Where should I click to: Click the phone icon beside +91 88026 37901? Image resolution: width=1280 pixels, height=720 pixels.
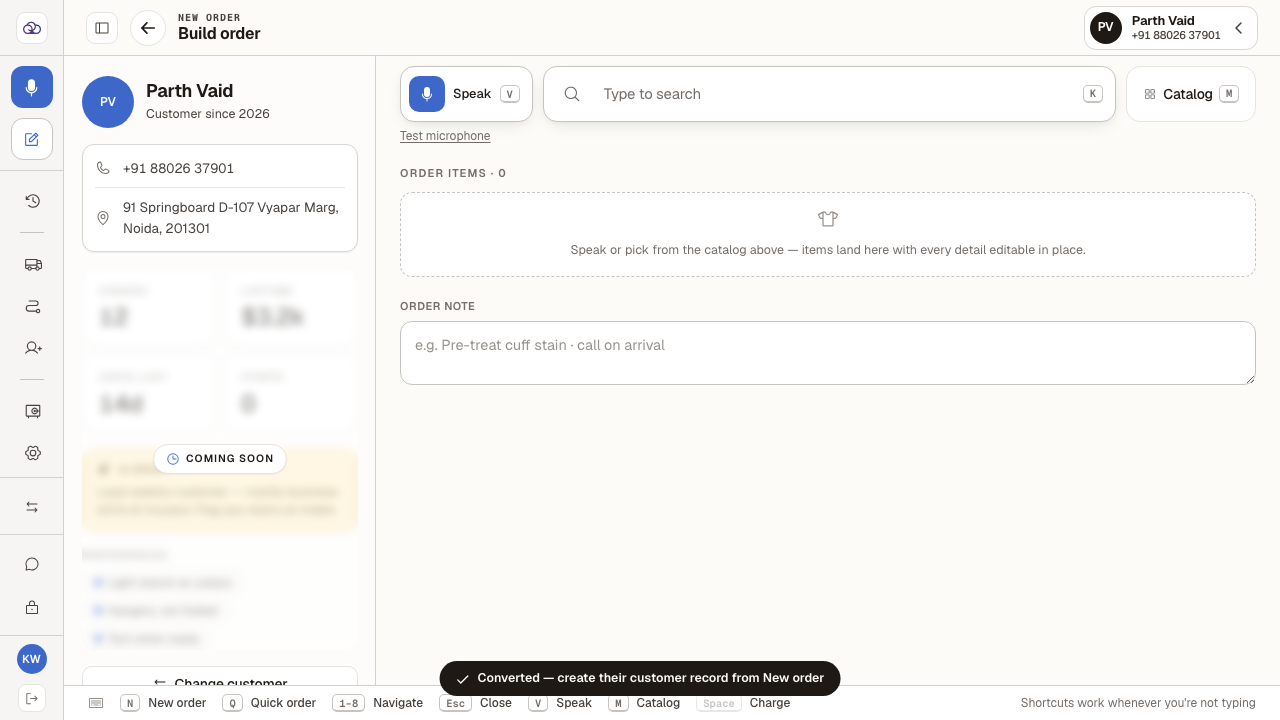pos(103,168)
